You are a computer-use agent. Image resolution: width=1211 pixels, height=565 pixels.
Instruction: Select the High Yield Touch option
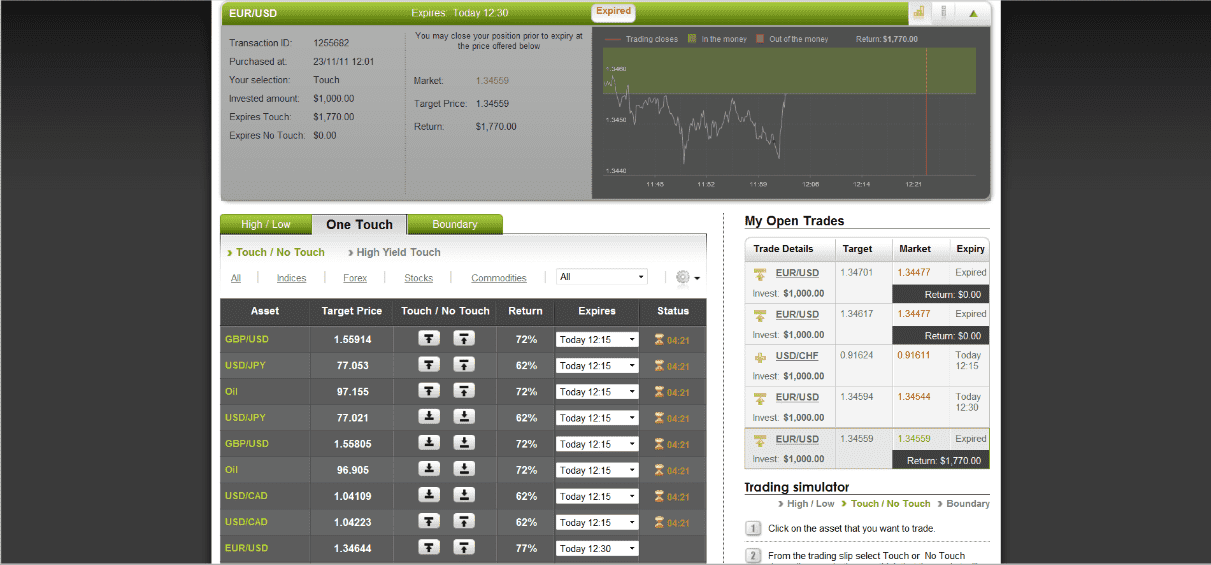coord(398,253)
